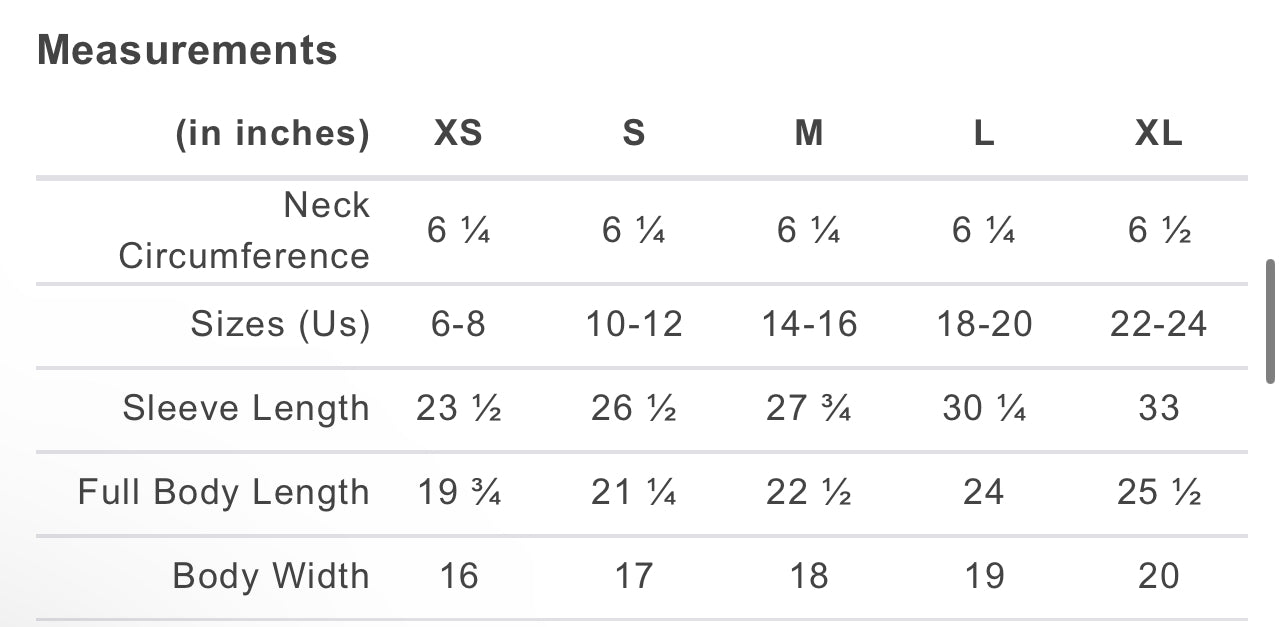
Task: Click the Neck Circumference row label
Action: tap(244, 230)
